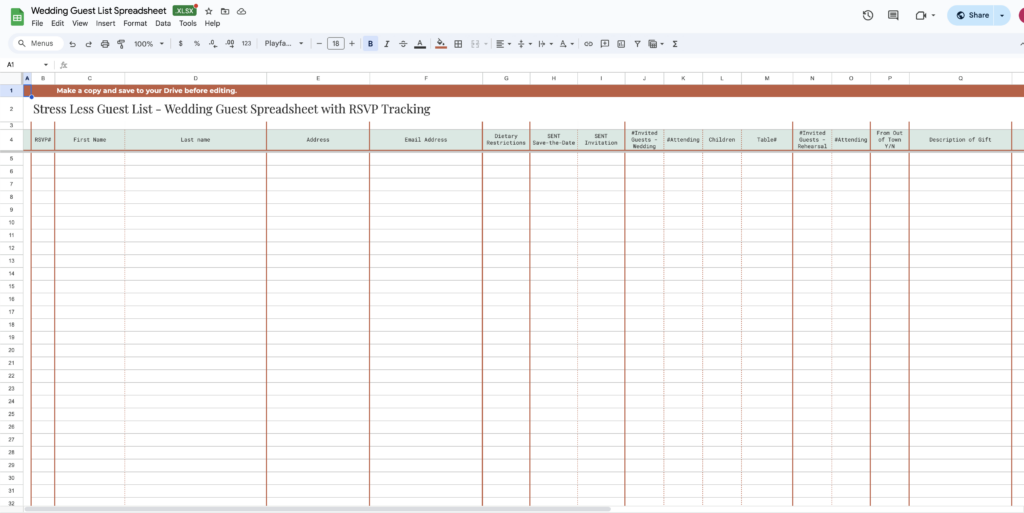Click the font size input box
Viewport: 1024px width, 513px height.
(336, 44)
